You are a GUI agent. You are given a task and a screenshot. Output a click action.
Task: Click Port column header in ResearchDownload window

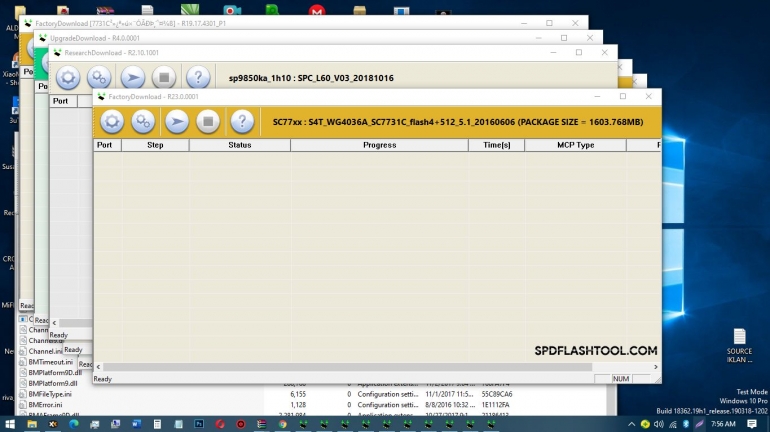click(63, 101)
